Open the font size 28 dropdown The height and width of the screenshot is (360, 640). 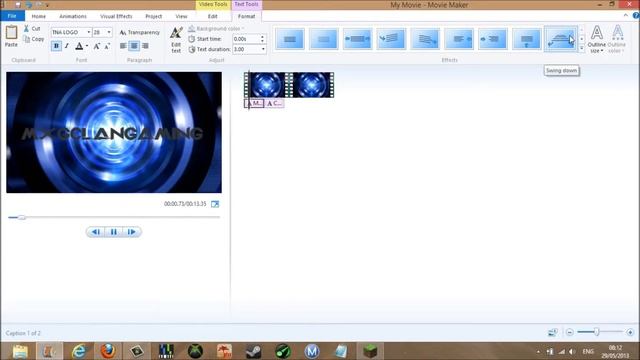(109, 32)
